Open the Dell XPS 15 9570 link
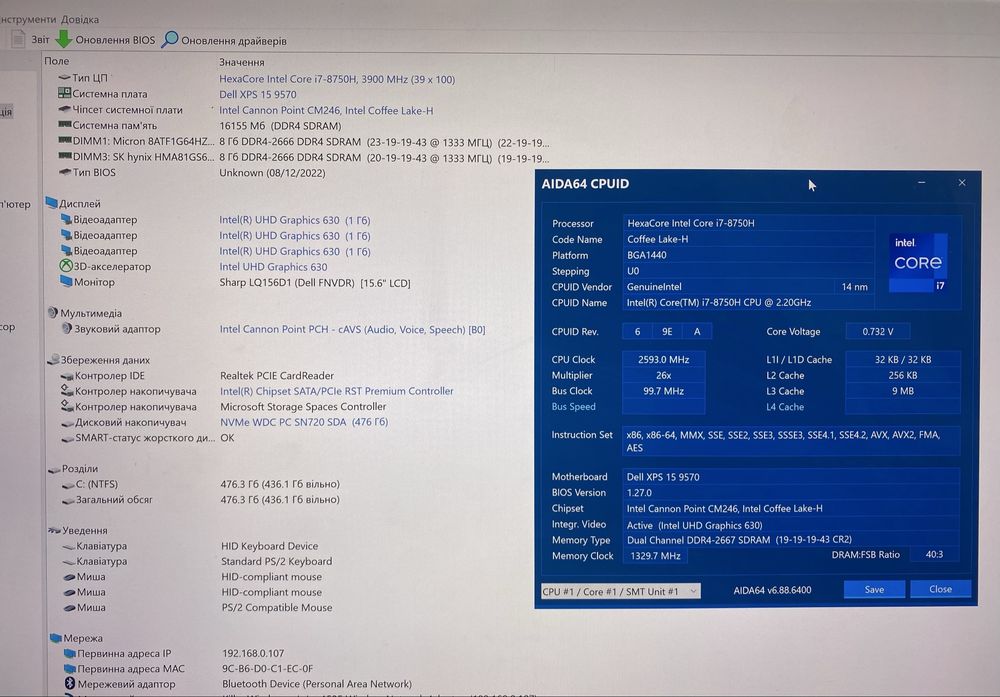The image size is (1000, 697). point(258,94)
